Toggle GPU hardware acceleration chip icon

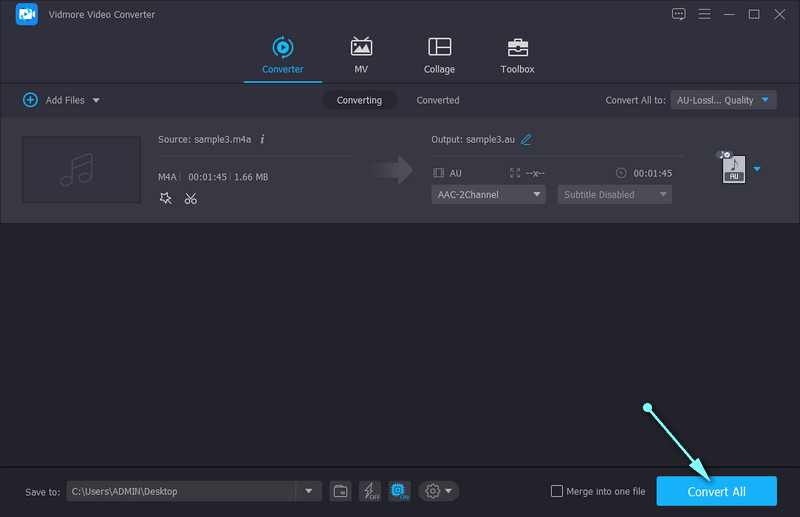(x=399, y=491)
